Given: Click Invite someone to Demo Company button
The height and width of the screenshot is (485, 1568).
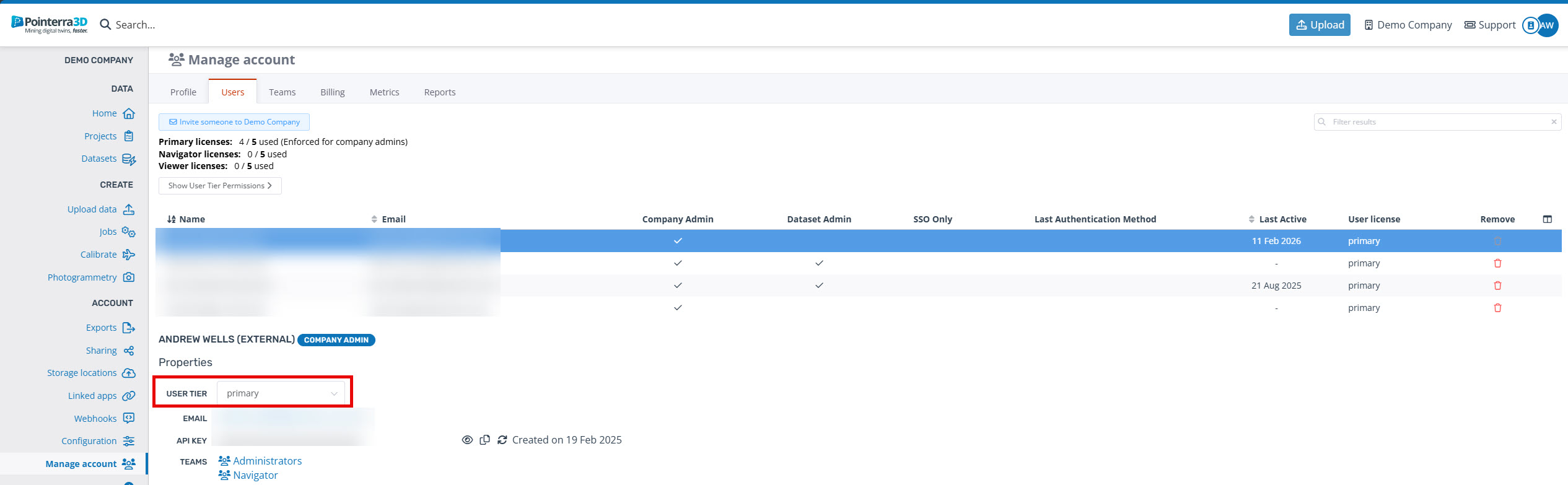Looking at the screenshot, I should click(x=234, y=122).
